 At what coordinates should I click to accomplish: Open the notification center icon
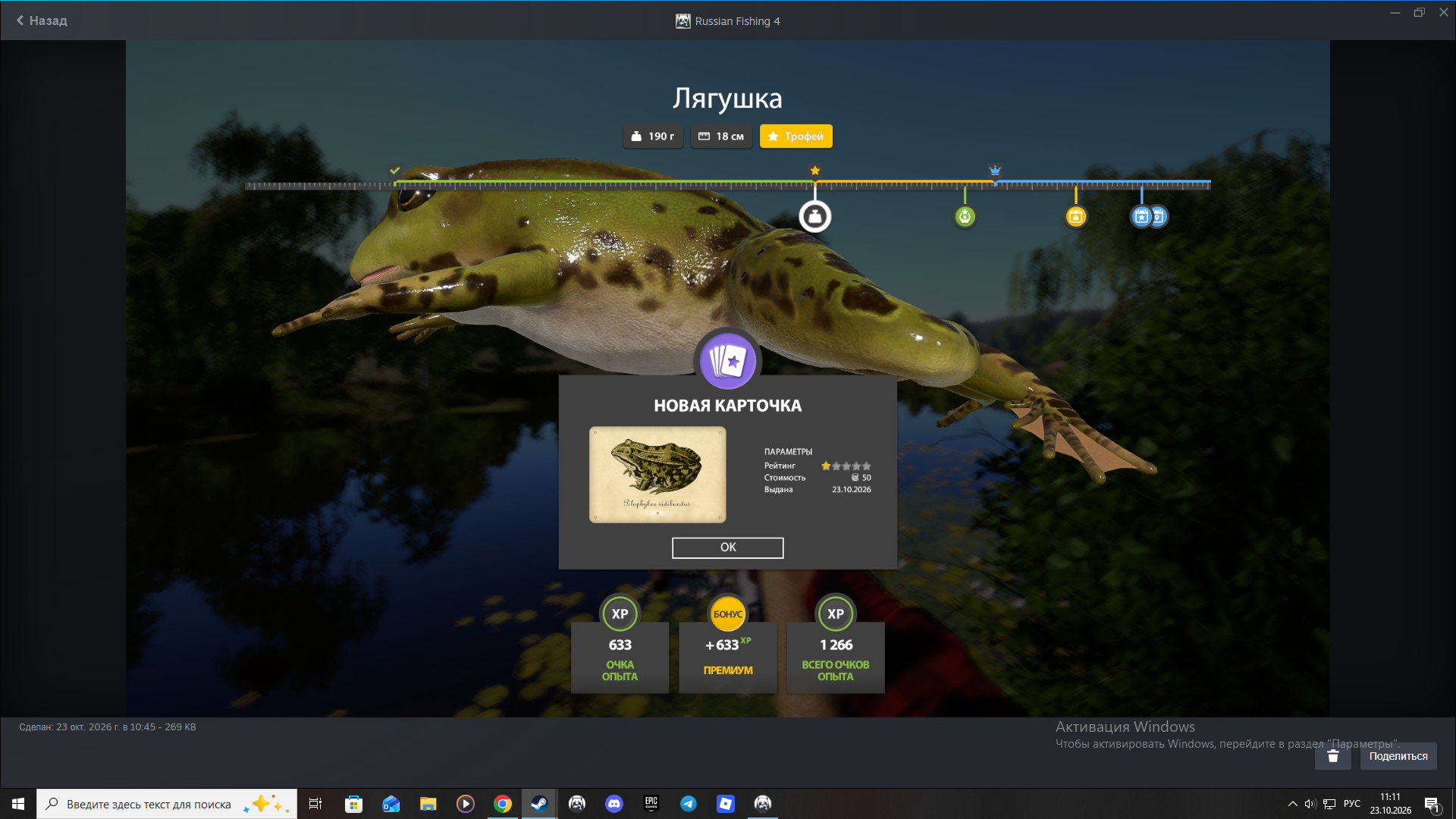pyautogui.click(x=1432, y=804)
